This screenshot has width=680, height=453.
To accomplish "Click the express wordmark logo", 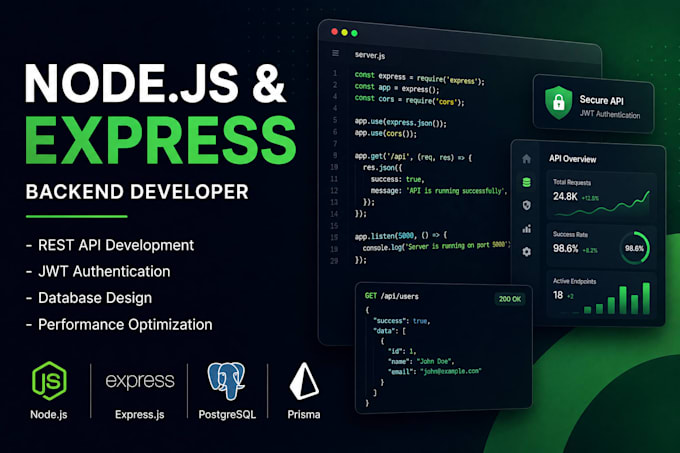I will click(140, 381).
